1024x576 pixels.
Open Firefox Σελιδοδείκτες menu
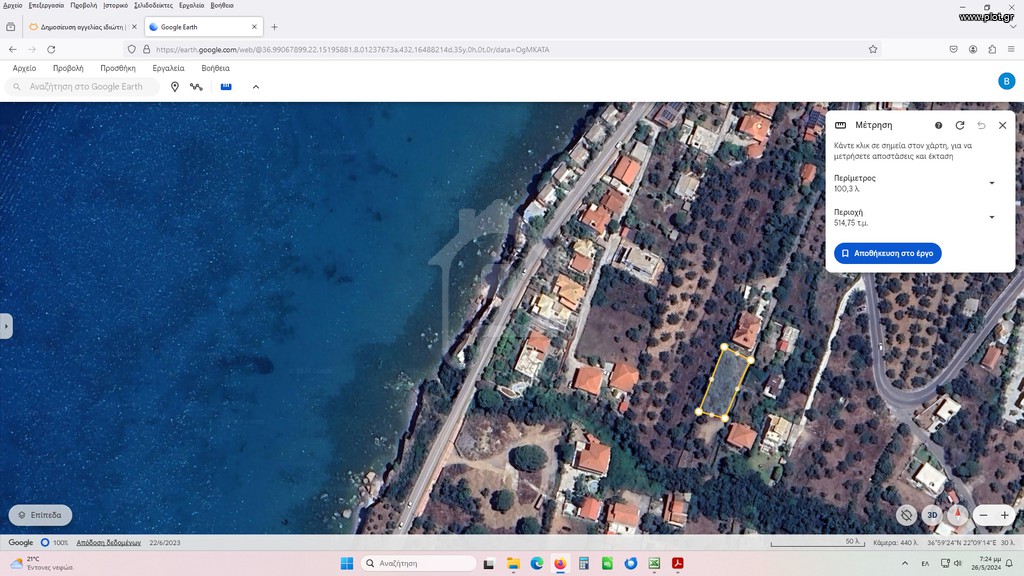click(x=153, y=5)
